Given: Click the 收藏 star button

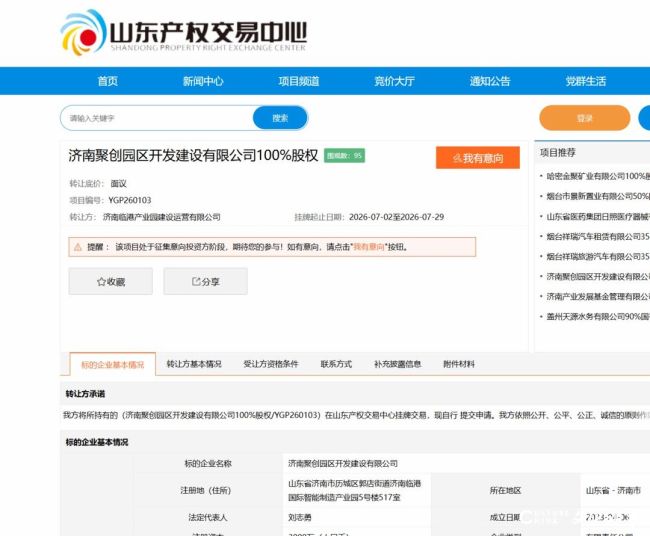Looking at the screenshot, I should point(111,281).
